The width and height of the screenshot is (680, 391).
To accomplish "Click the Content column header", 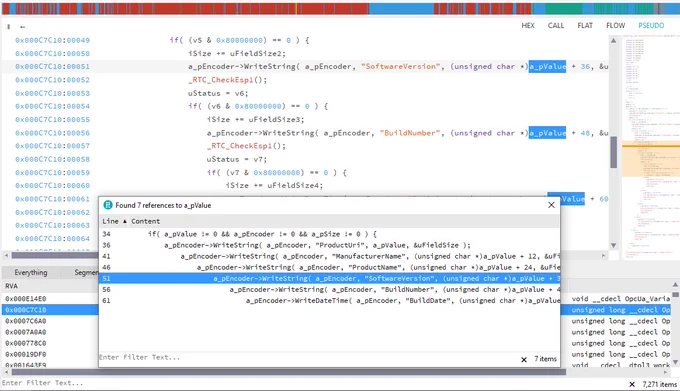I will click(146, 221).
